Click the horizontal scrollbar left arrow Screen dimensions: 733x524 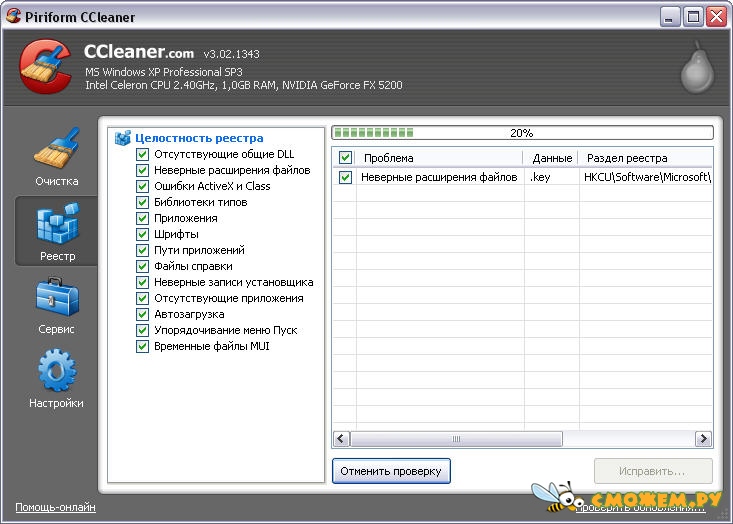point(341,439)
